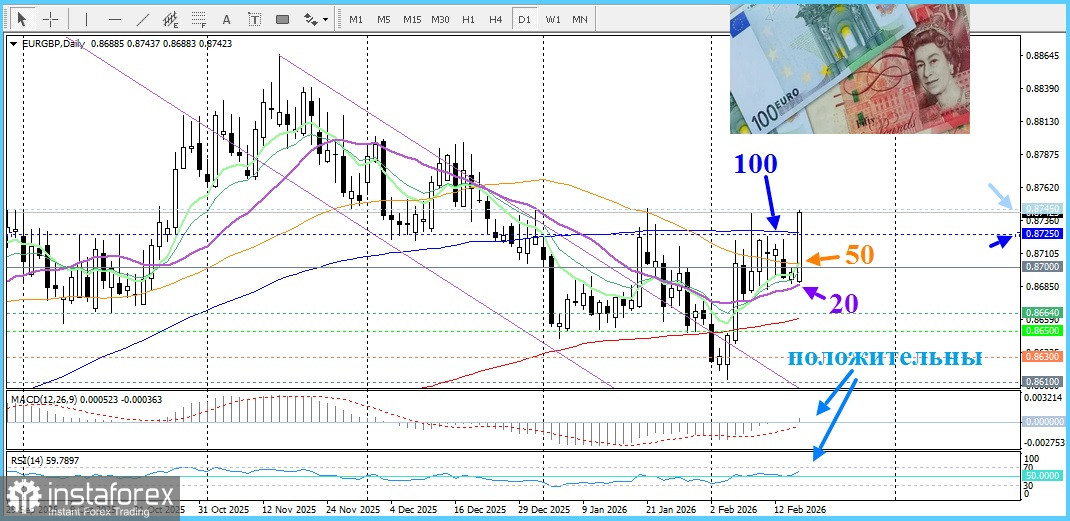Click the 21 Jan 2026 date label
Screen dimensions: 1070x521
[x=670, y=510]
